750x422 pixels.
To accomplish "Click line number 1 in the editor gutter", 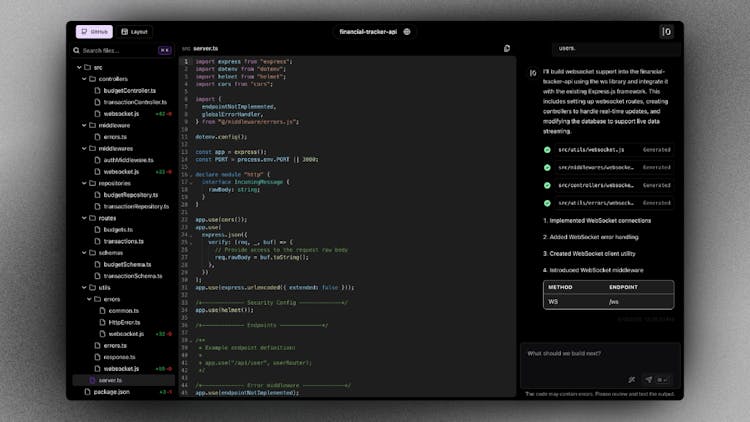I will click(186, 62).
